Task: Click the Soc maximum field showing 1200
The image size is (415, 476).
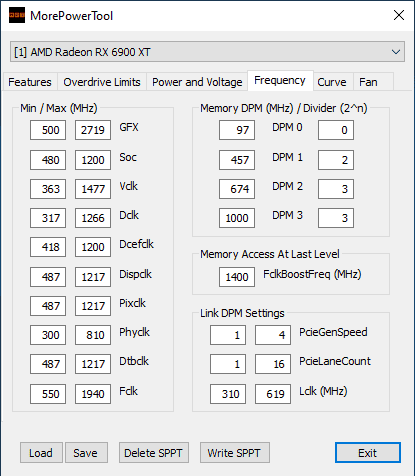Action: pyautogui.click(x=93, y=160)
